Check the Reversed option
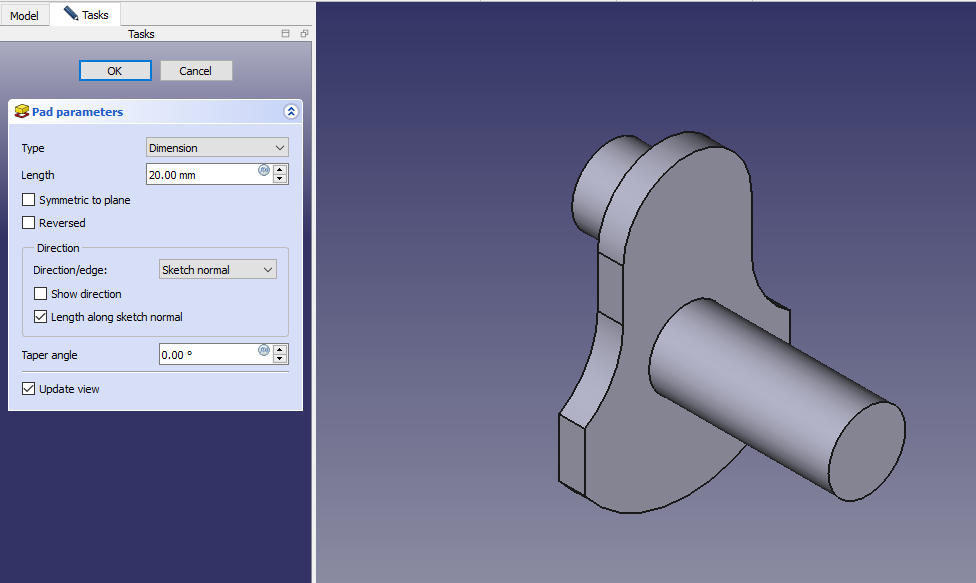Image resolution: width=976 pixels, height=583 pixels. (x=29, y=223)
